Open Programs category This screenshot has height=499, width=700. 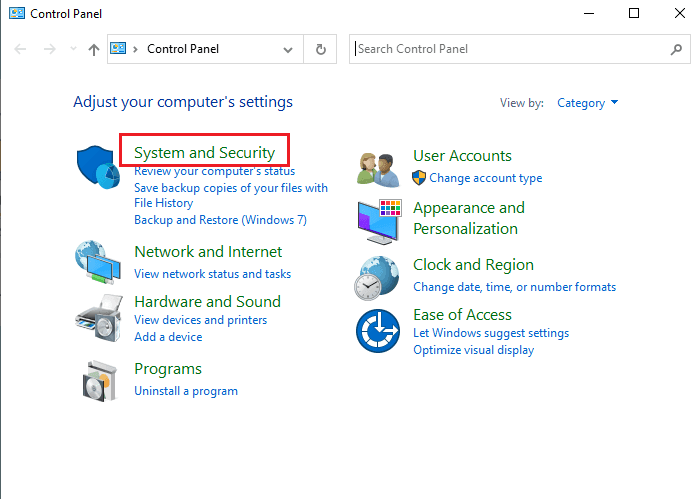click(168, 369)
